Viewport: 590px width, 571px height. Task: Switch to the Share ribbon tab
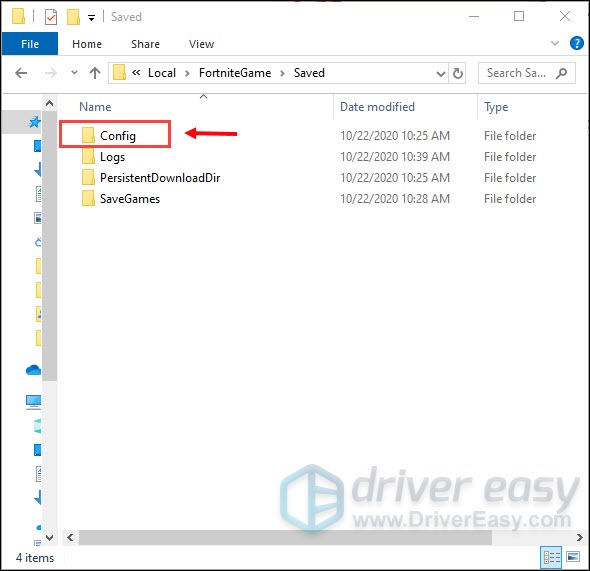(145, 44)
